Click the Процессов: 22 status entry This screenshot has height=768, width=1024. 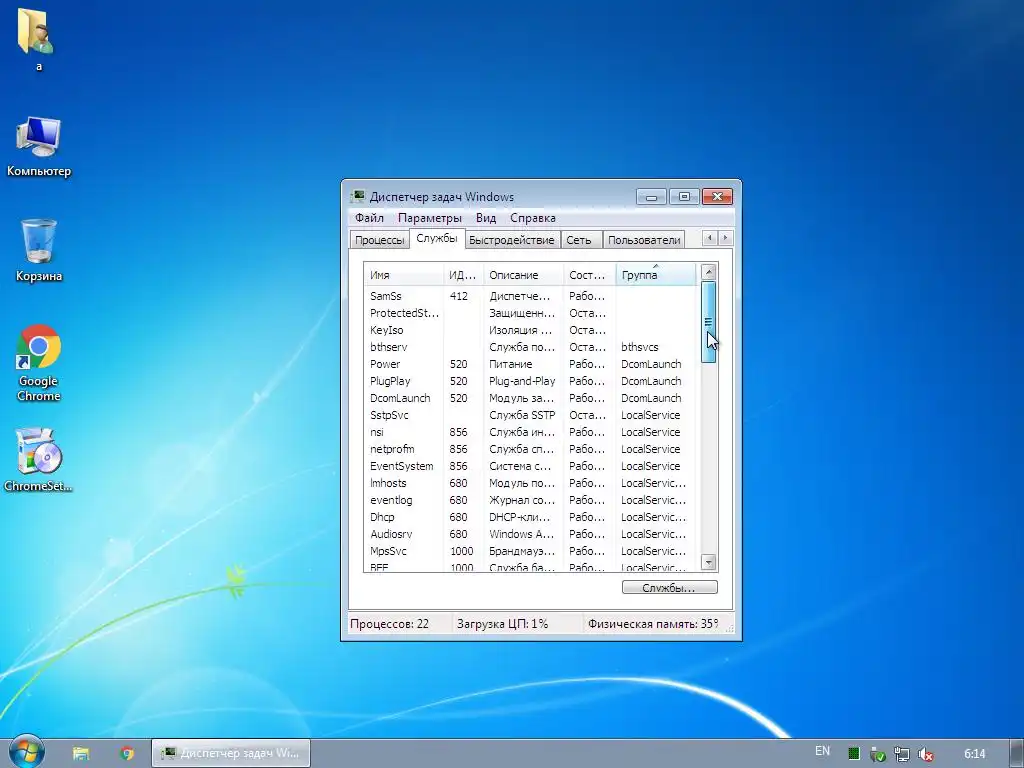(x=390, y=624)
